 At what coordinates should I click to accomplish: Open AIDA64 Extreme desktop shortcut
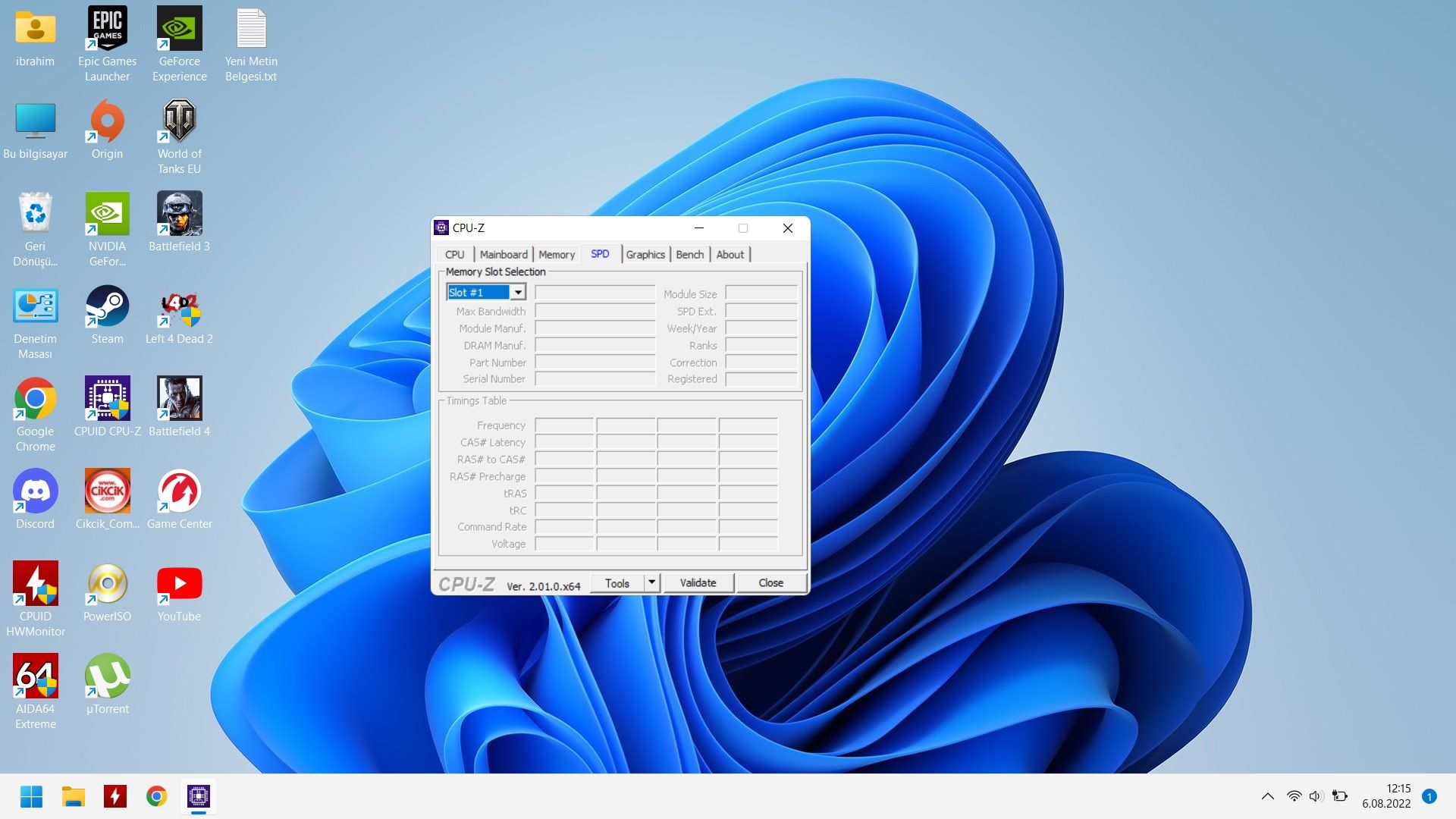pos(35,676)
